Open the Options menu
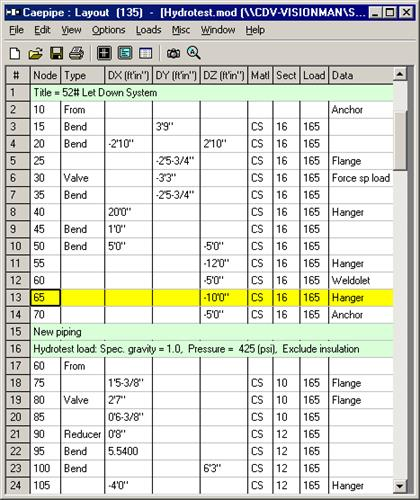This screenshot has height=500, width=420. [109, 30]
